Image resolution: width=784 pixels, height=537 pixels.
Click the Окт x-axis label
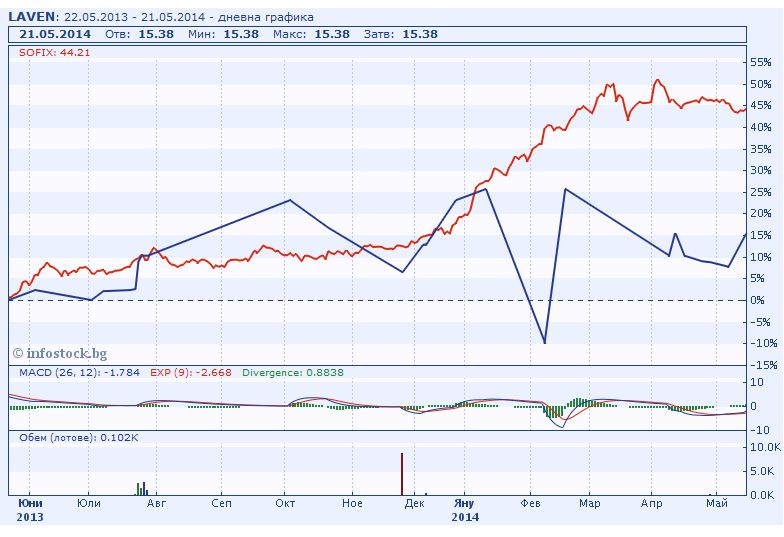point(285,503)
